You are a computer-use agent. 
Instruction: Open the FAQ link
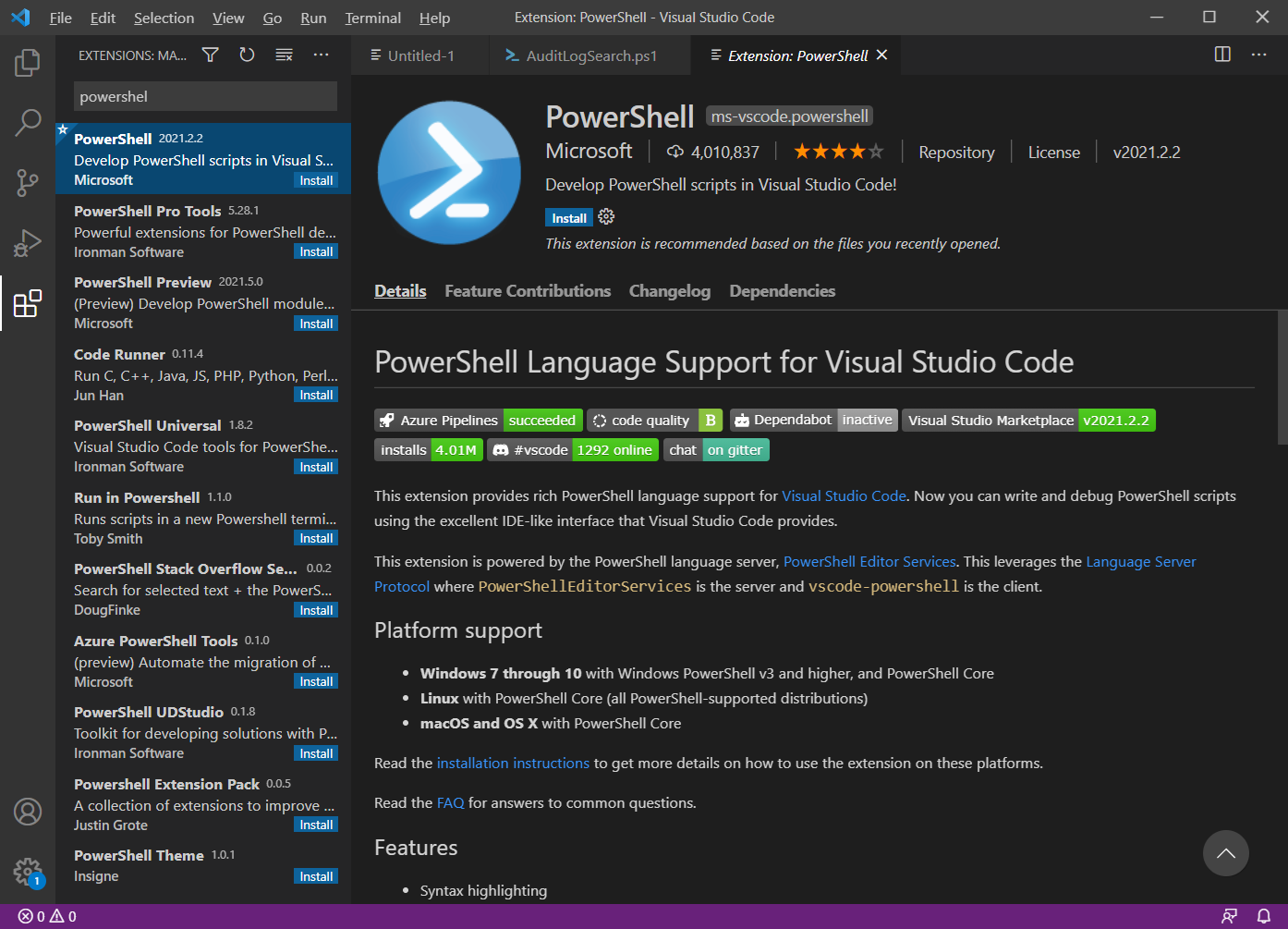450,803
